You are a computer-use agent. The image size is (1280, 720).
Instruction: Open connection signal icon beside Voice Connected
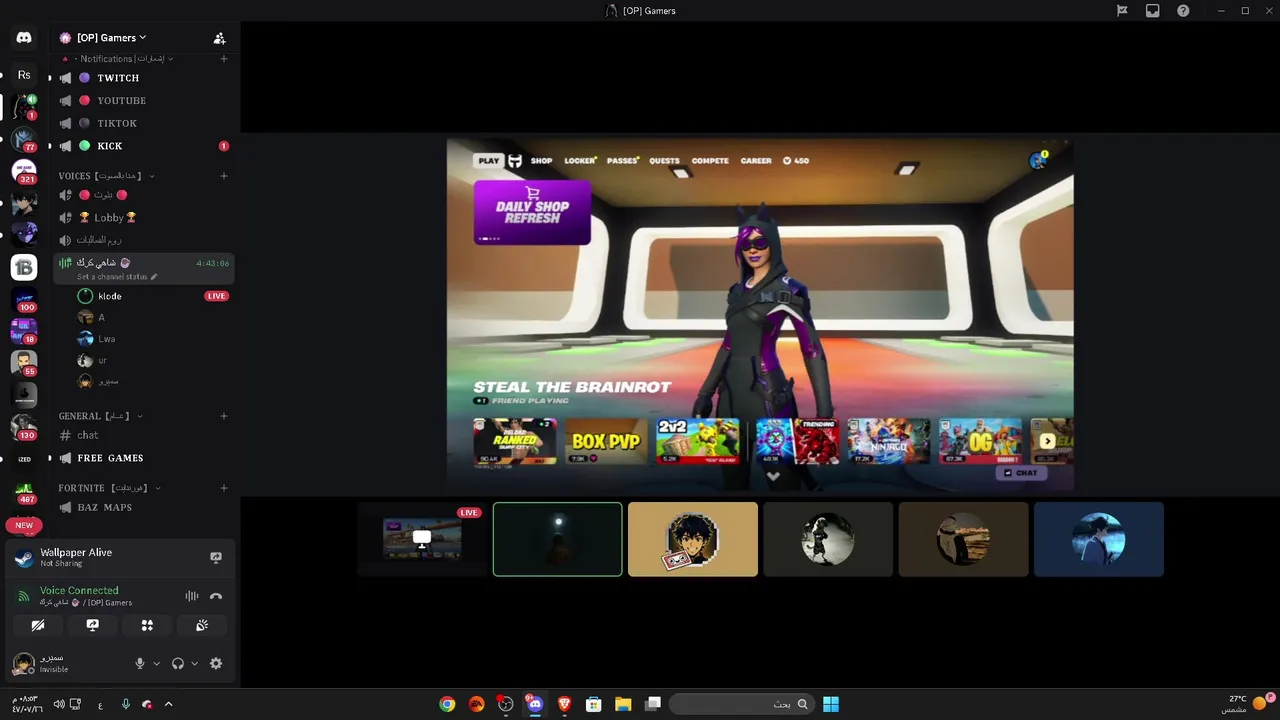[23, 596]
